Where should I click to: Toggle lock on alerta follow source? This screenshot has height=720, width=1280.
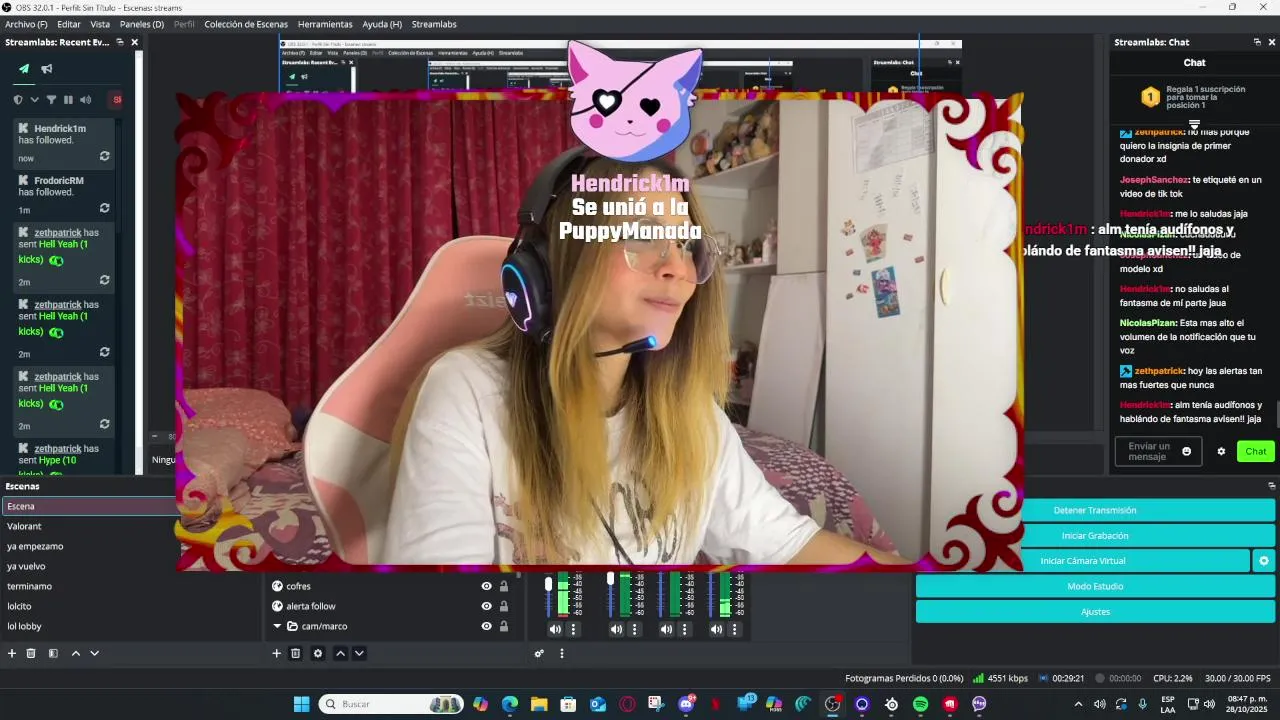504,606
